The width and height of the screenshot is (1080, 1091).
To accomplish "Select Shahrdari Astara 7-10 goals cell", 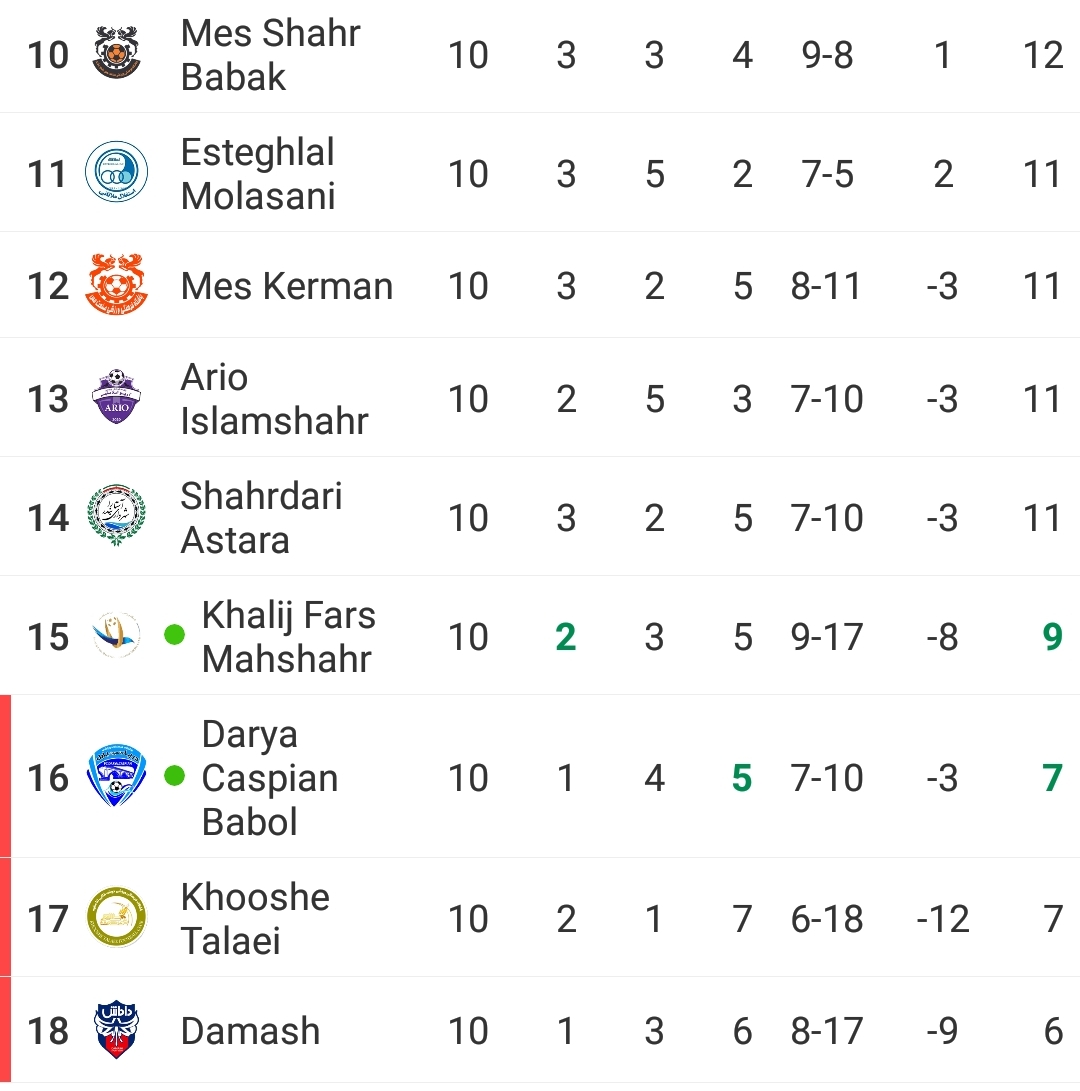I will pyautogui.click(x=827, y=518).
